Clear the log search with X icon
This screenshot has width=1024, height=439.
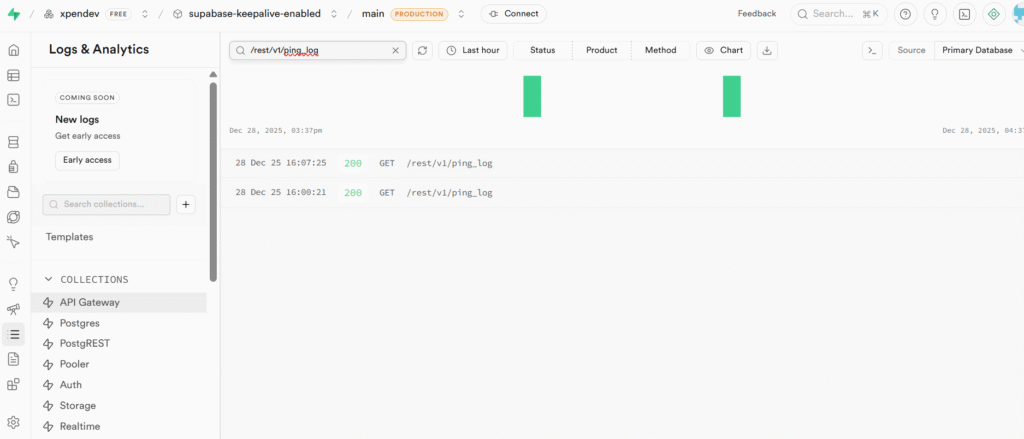tap(395, 50)
